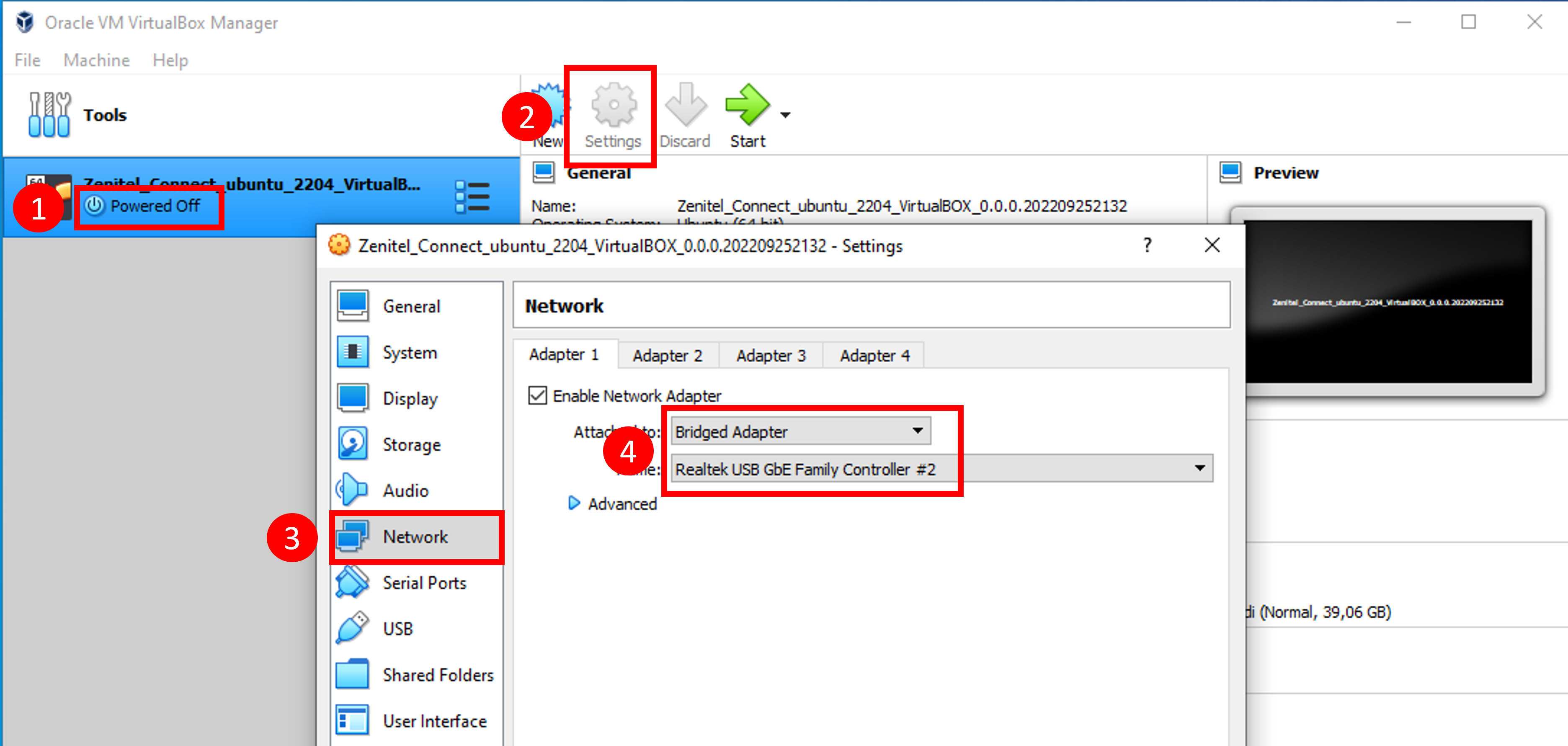
Task: Uncheck Enable Network Adapter checkbox
Action: click(x=537, y=396)
